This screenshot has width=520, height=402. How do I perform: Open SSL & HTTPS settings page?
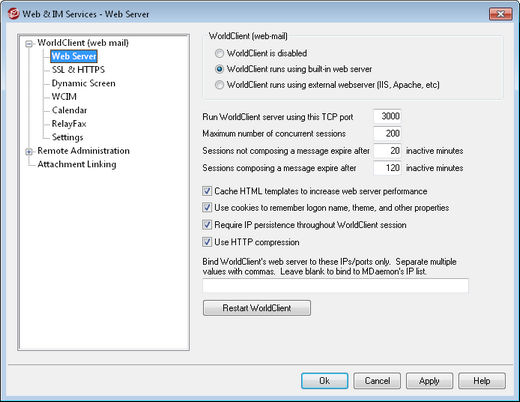(x=78, y=70)
